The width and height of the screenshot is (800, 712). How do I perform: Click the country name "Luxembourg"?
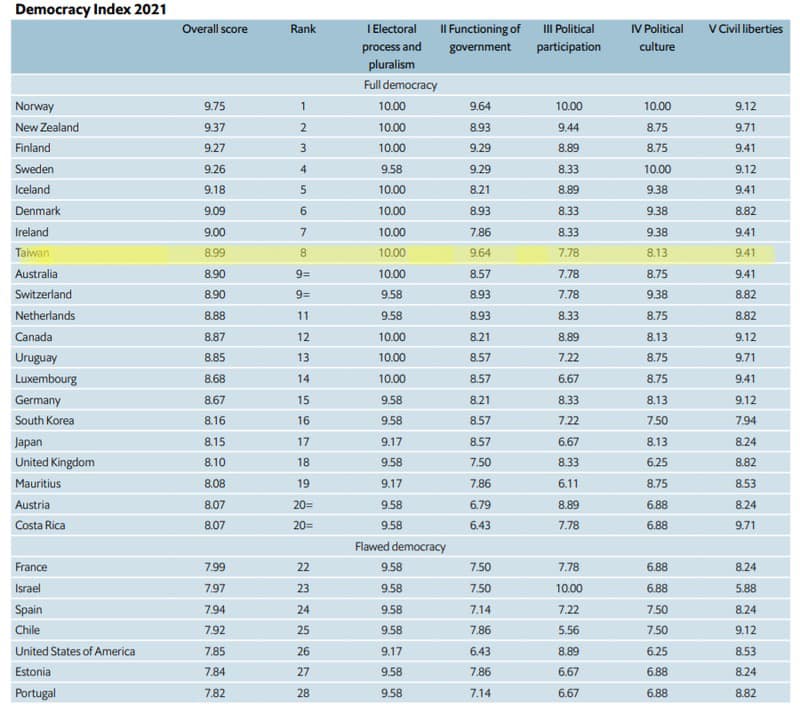pos(46,379)
